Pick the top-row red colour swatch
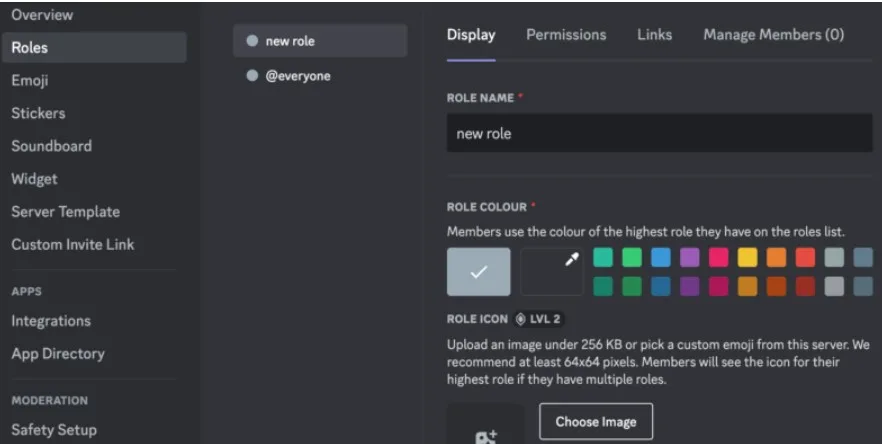 pyautogui.click(x=806, y=257)
